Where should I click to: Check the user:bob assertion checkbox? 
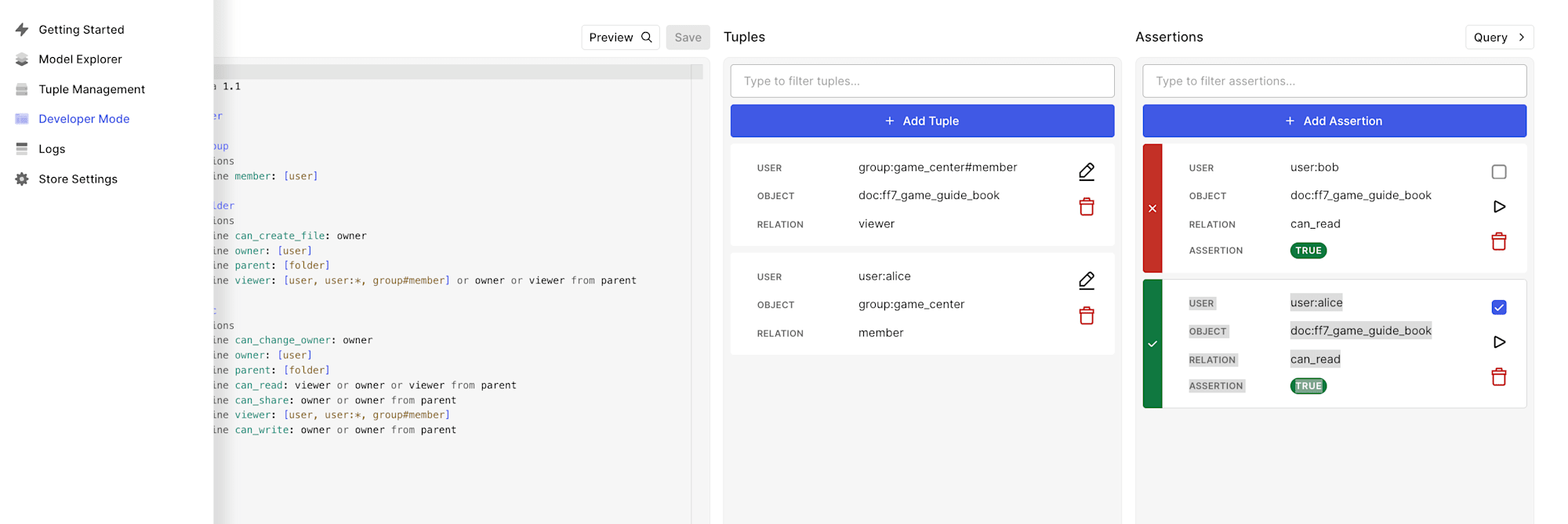(1498, 172)
